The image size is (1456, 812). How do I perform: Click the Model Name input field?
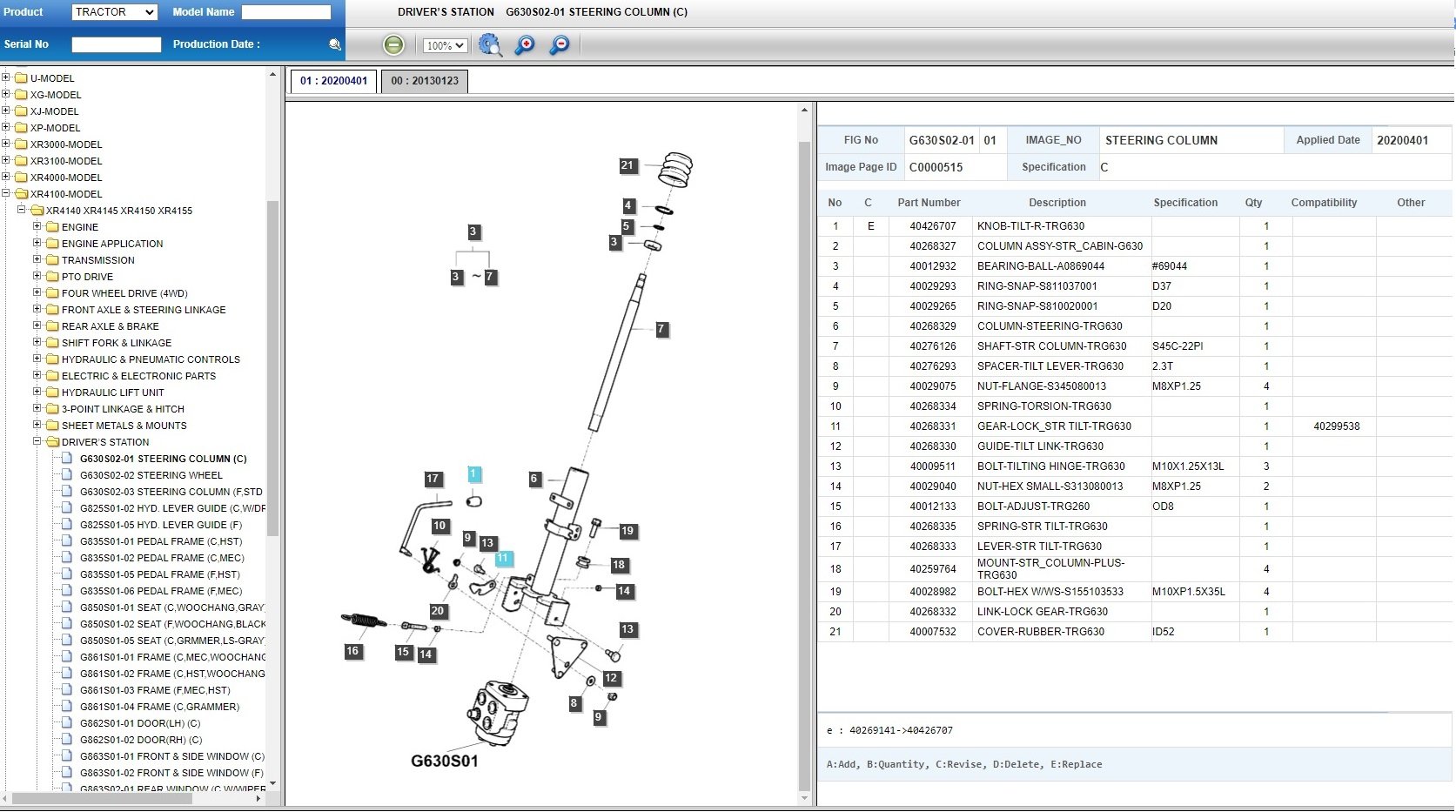[x=286, y=12]
